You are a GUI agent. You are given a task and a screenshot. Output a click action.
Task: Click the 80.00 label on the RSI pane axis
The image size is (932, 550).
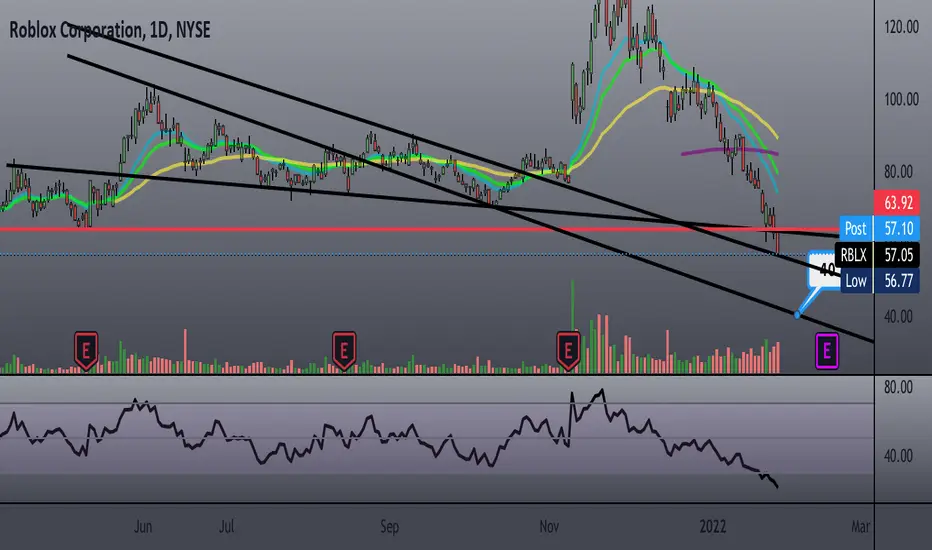898,387
